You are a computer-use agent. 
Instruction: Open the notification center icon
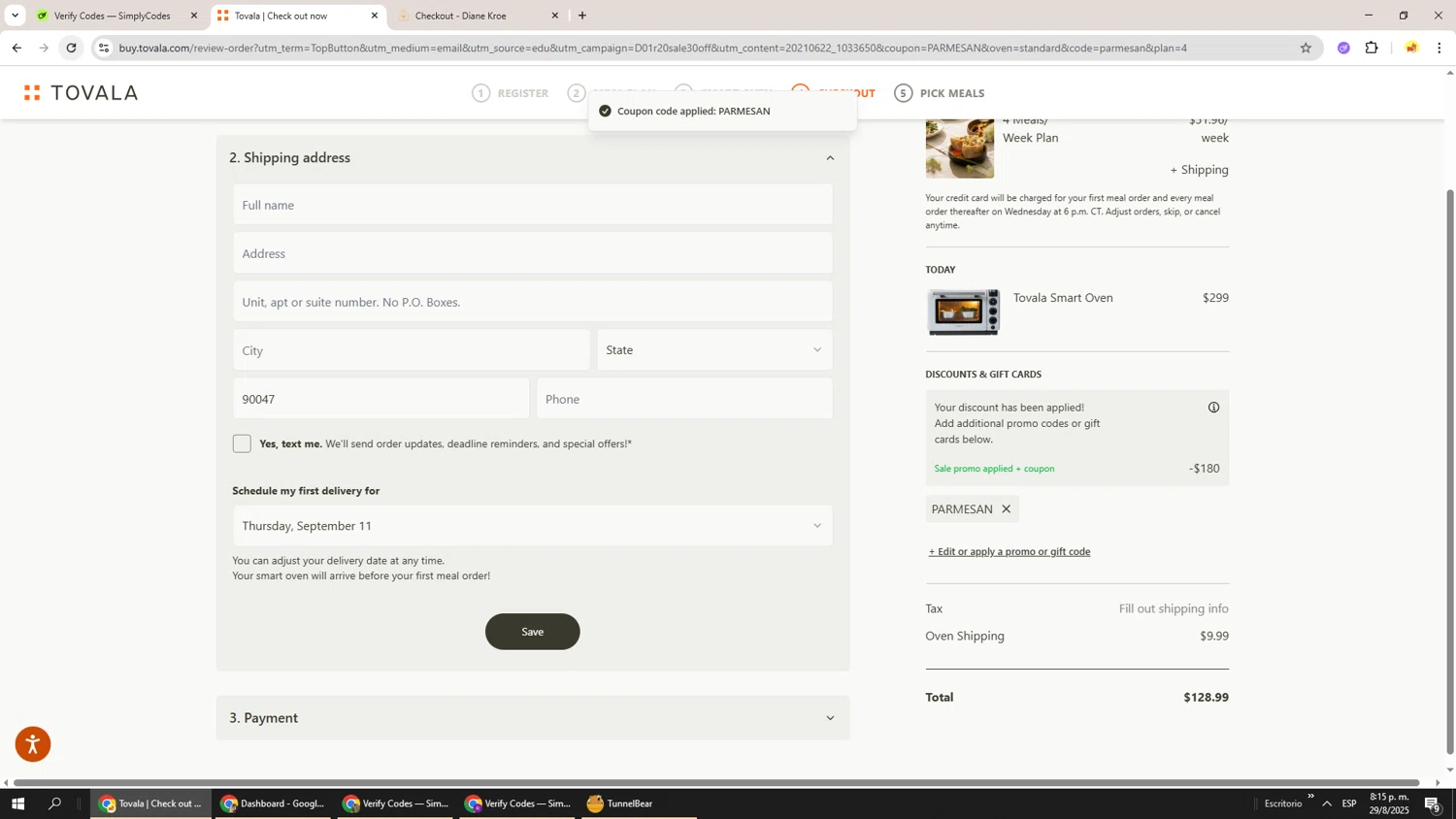1433,803
